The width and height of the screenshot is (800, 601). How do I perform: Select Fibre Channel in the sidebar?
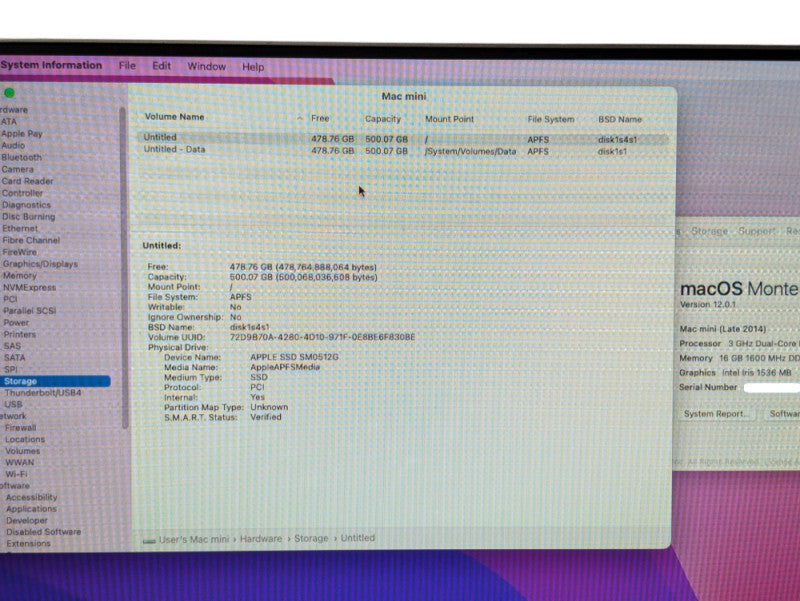pos(31,240)
